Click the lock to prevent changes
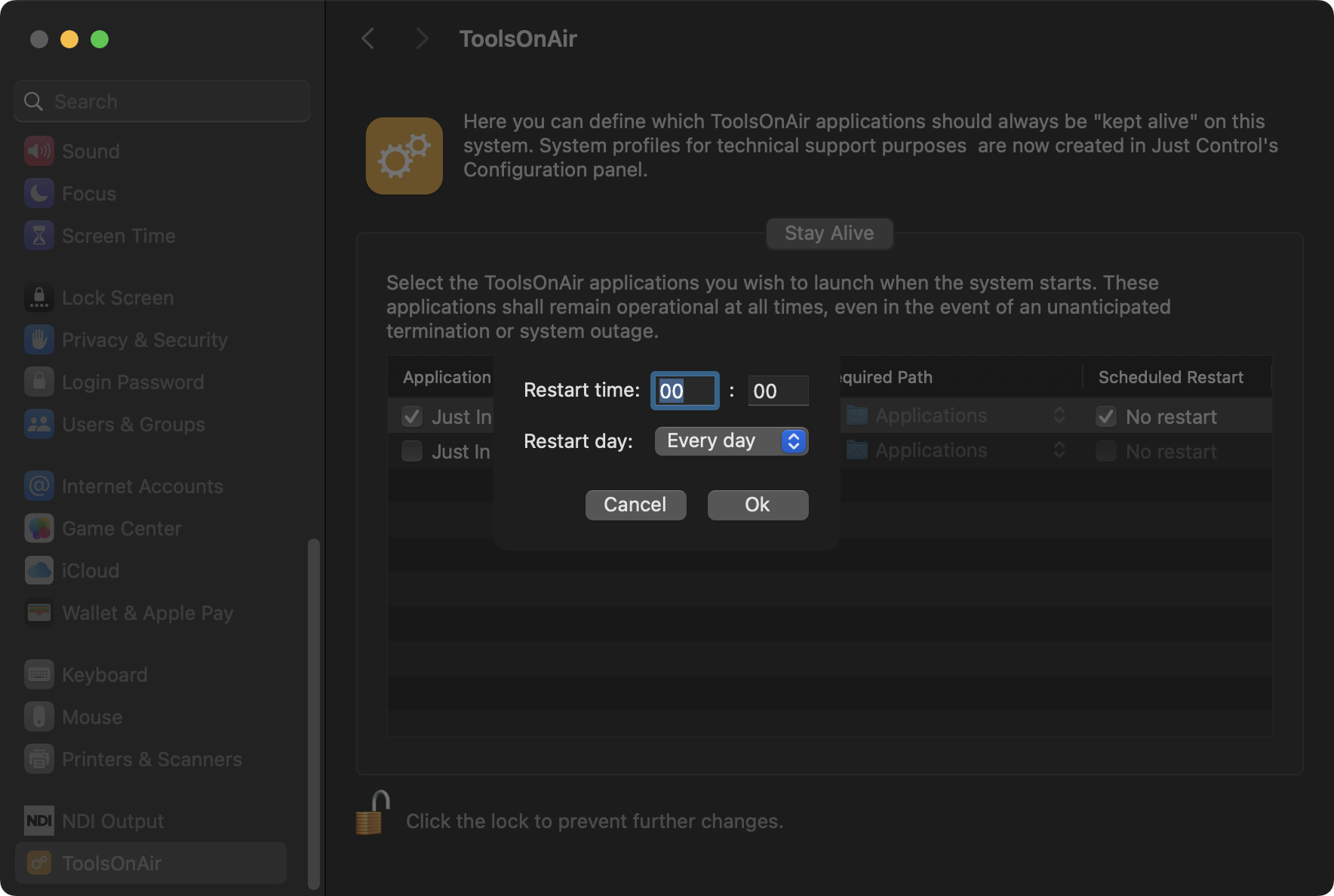Image resolution: width=1334 pixels, height=896 pixels. pyautogui.click(x=373, y=813)
